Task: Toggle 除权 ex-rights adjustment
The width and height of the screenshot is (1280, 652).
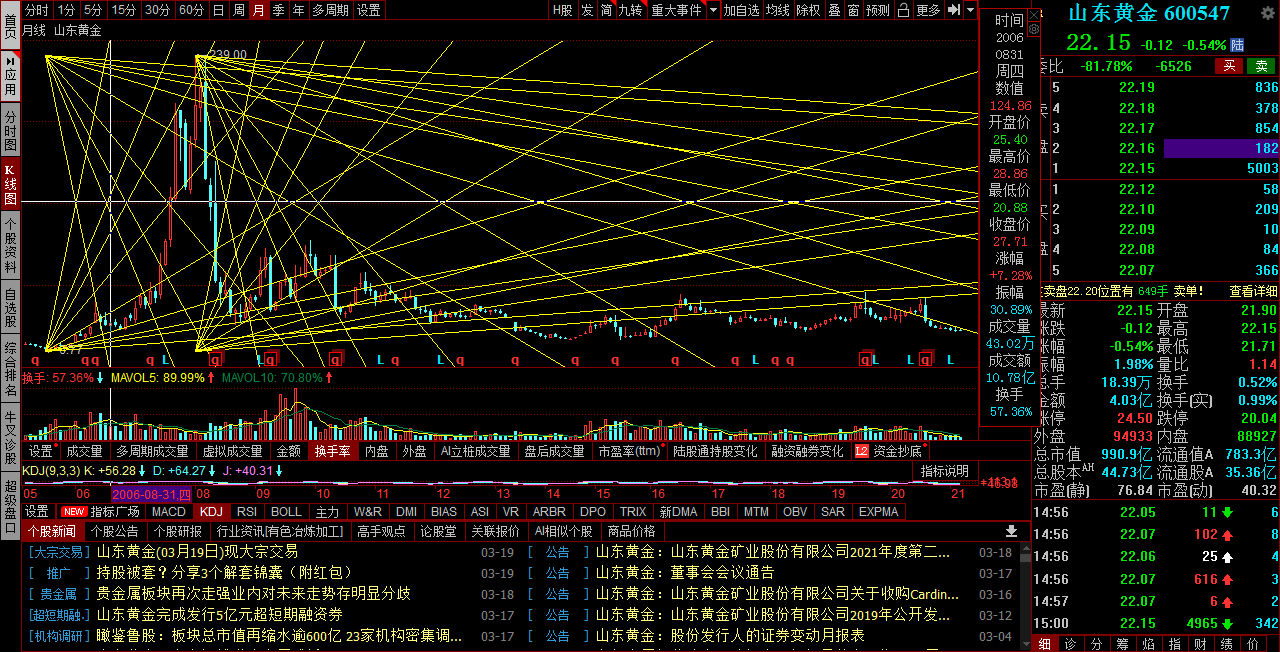Action: [x=808, y=10]
